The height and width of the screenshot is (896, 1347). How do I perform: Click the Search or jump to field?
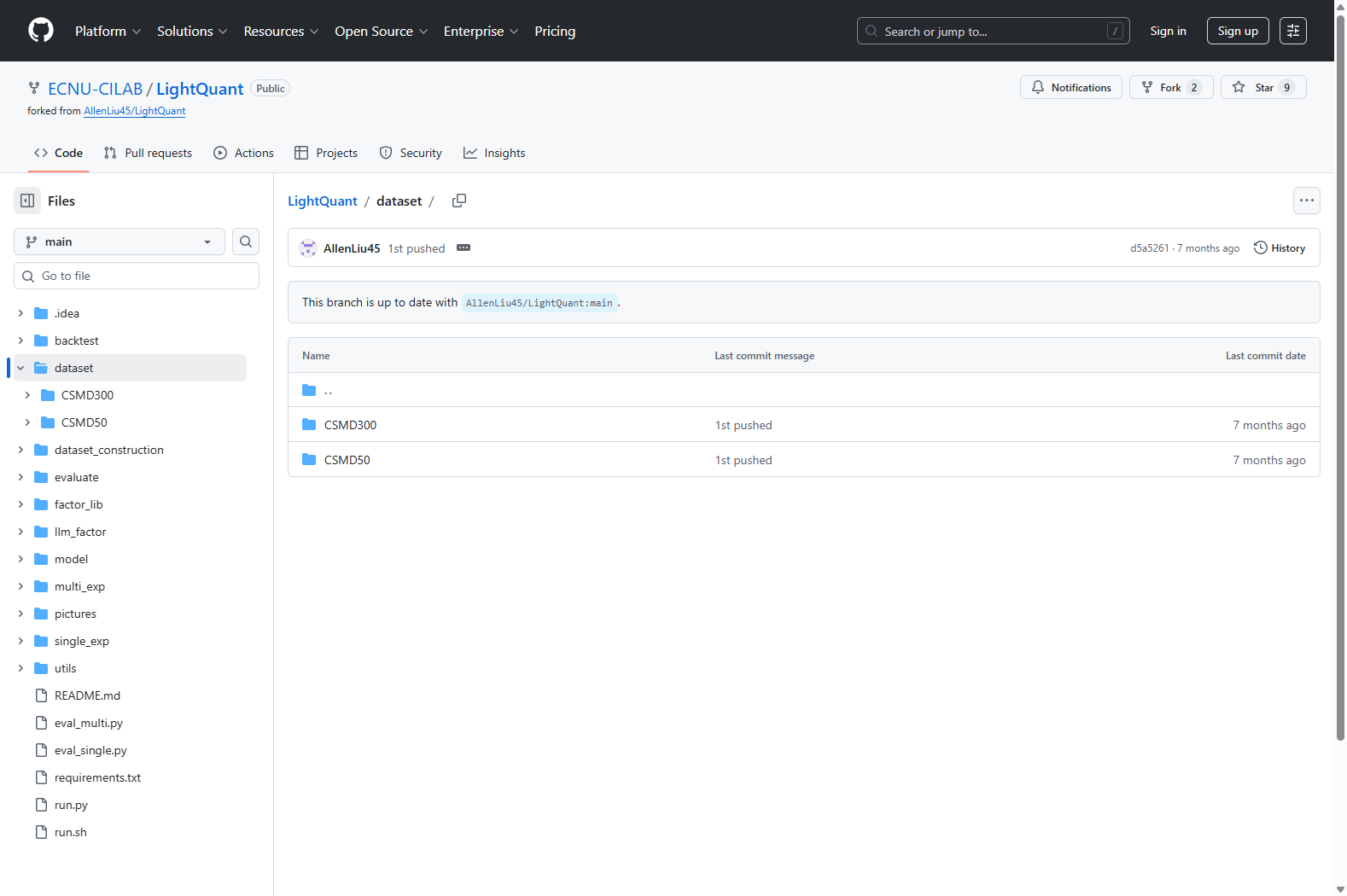coord(994,31)
